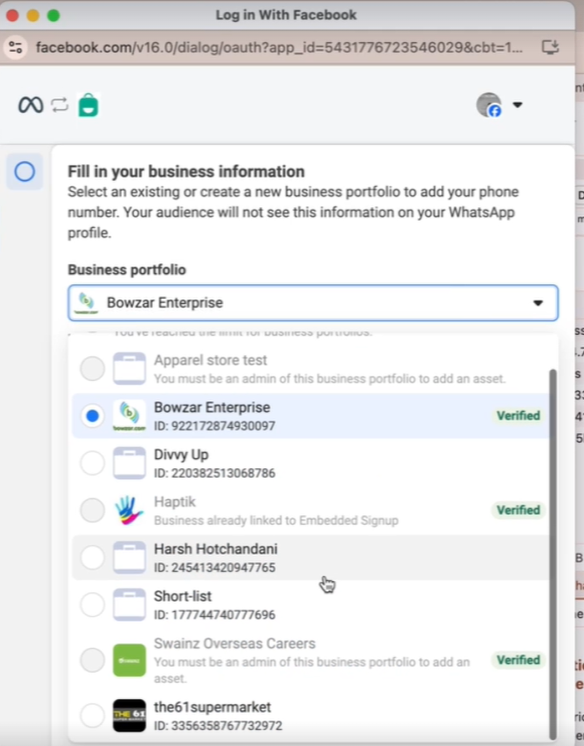Click the sync arrows icon beside Meta logo
Viewport: 584px width, 746px height.
(60, 105)
